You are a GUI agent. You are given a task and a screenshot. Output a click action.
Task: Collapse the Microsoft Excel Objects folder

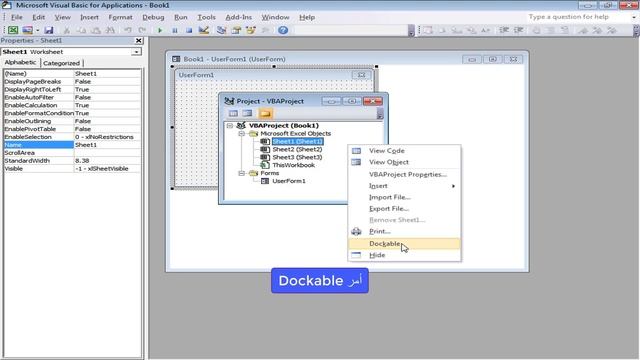[242, 133]
